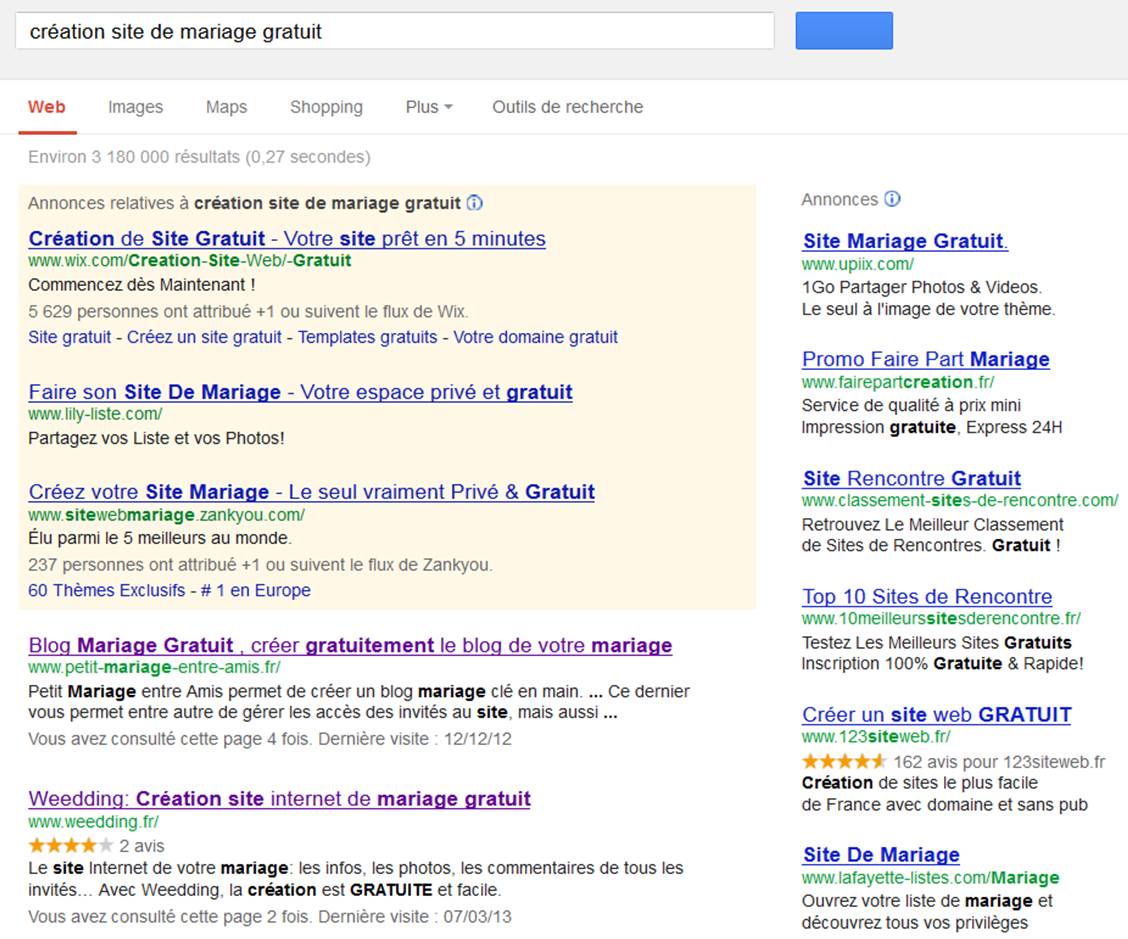Open the Weedding search result title
Screen dimensions: 1128x939
(x=279, y=799)
